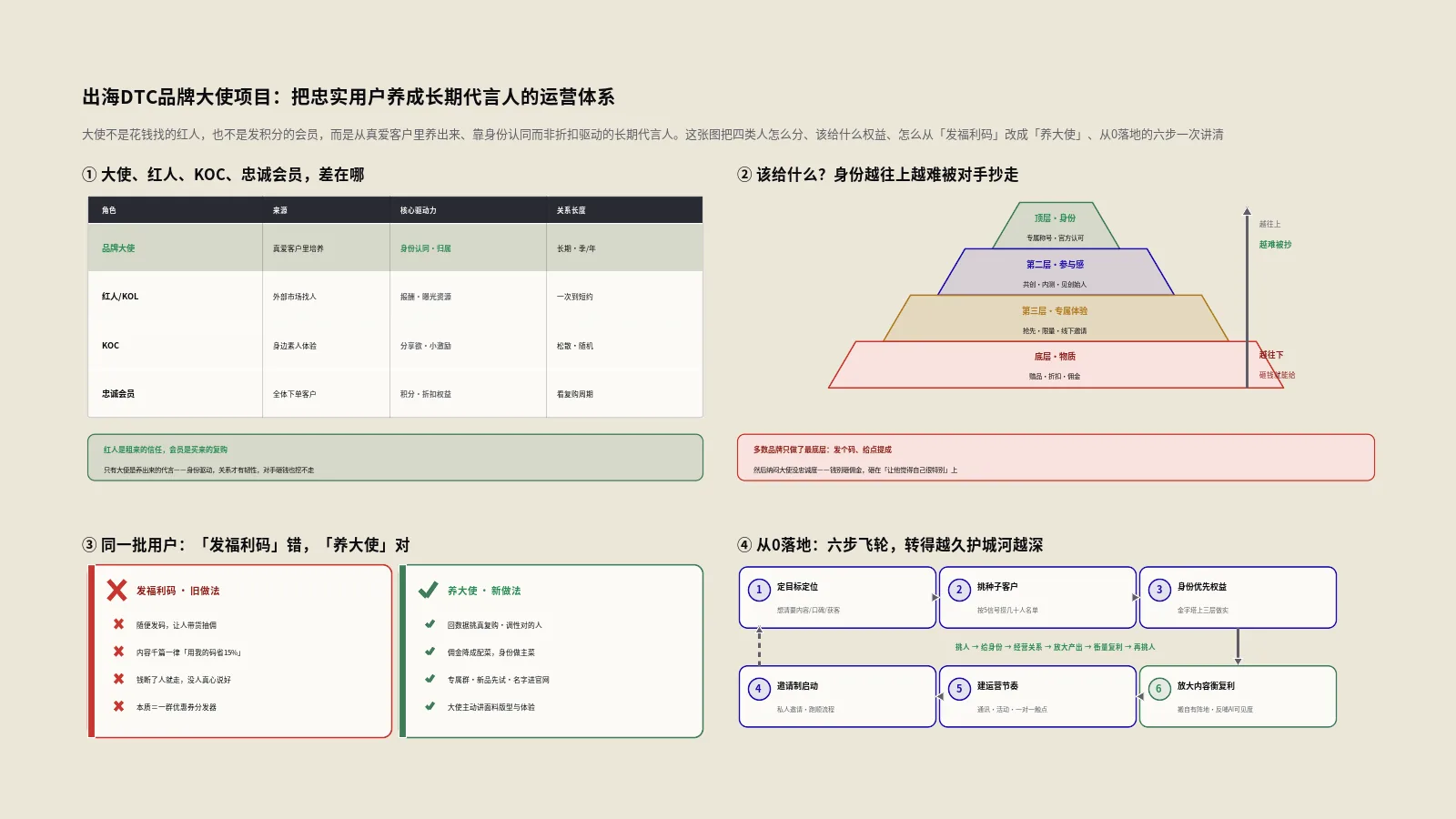Click the large green check beside 养大使
Image resolution: width=1456 pixels, height=819 pixels.
coord(428,591)
